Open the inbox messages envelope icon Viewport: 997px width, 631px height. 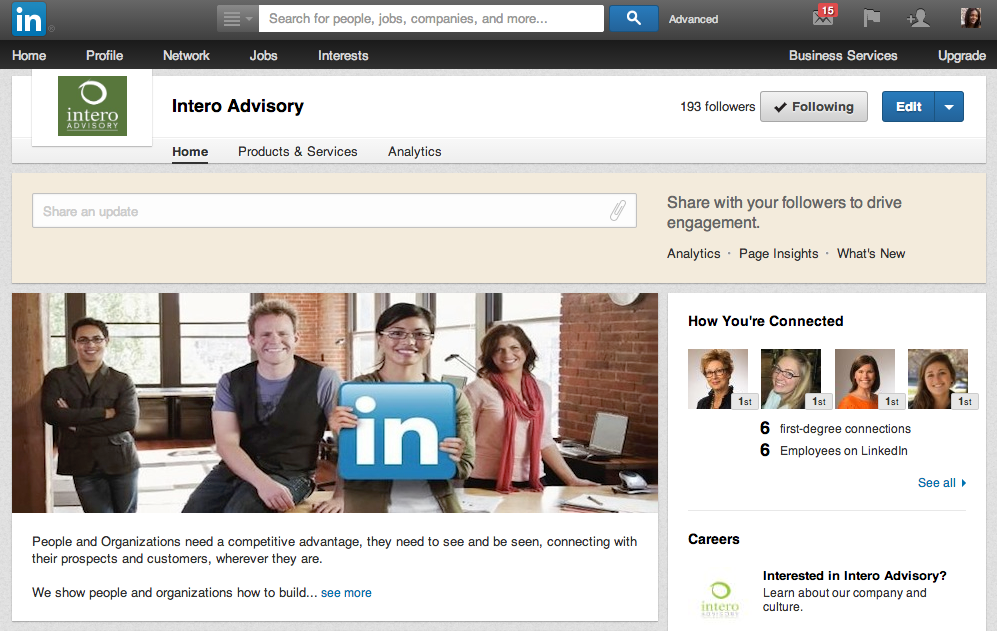coord(823,18)
